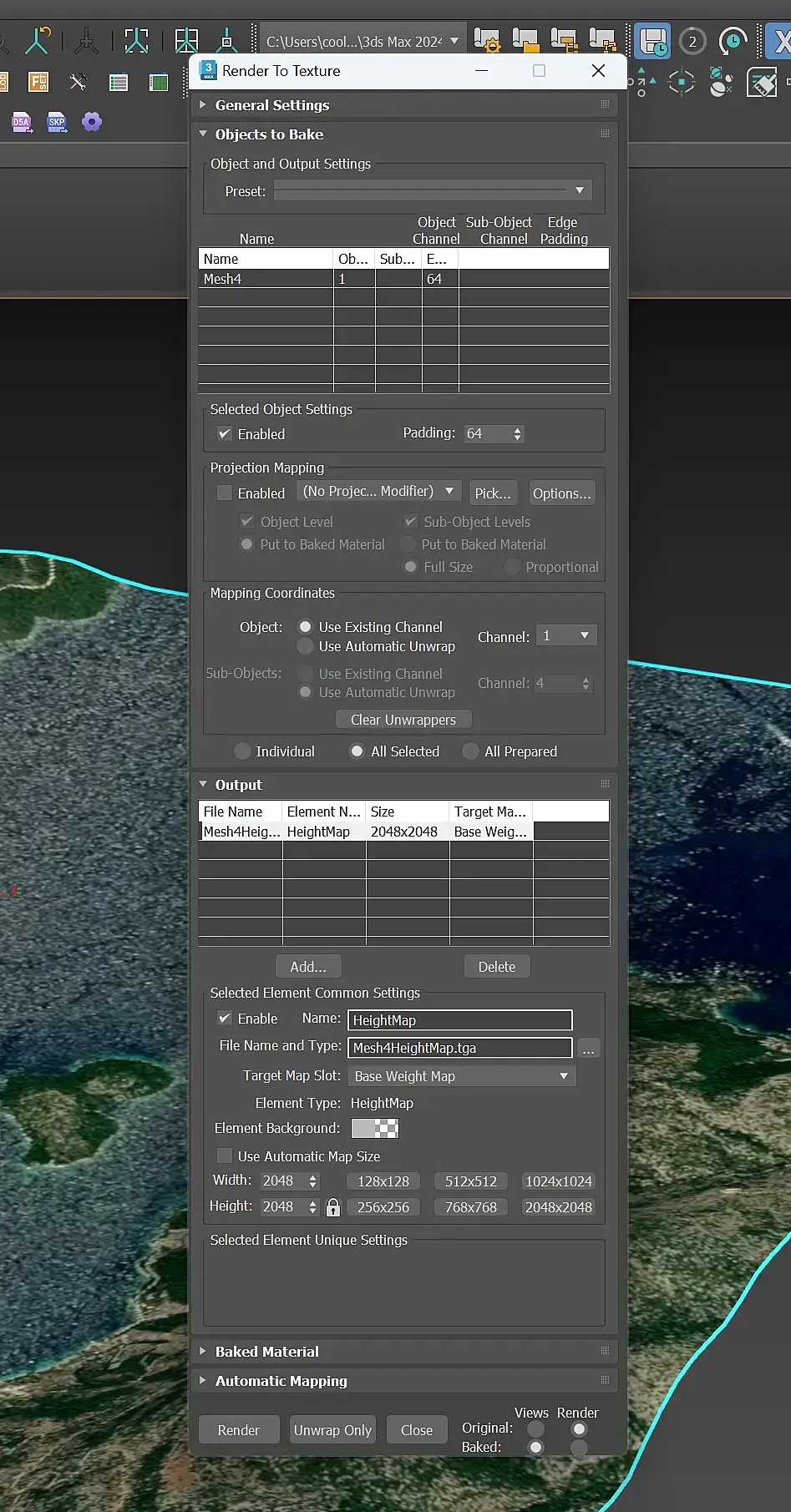Screen dimensions: 791x1512
Task: Click the orange F plugin icon
Action: click(x=38, y=82)
